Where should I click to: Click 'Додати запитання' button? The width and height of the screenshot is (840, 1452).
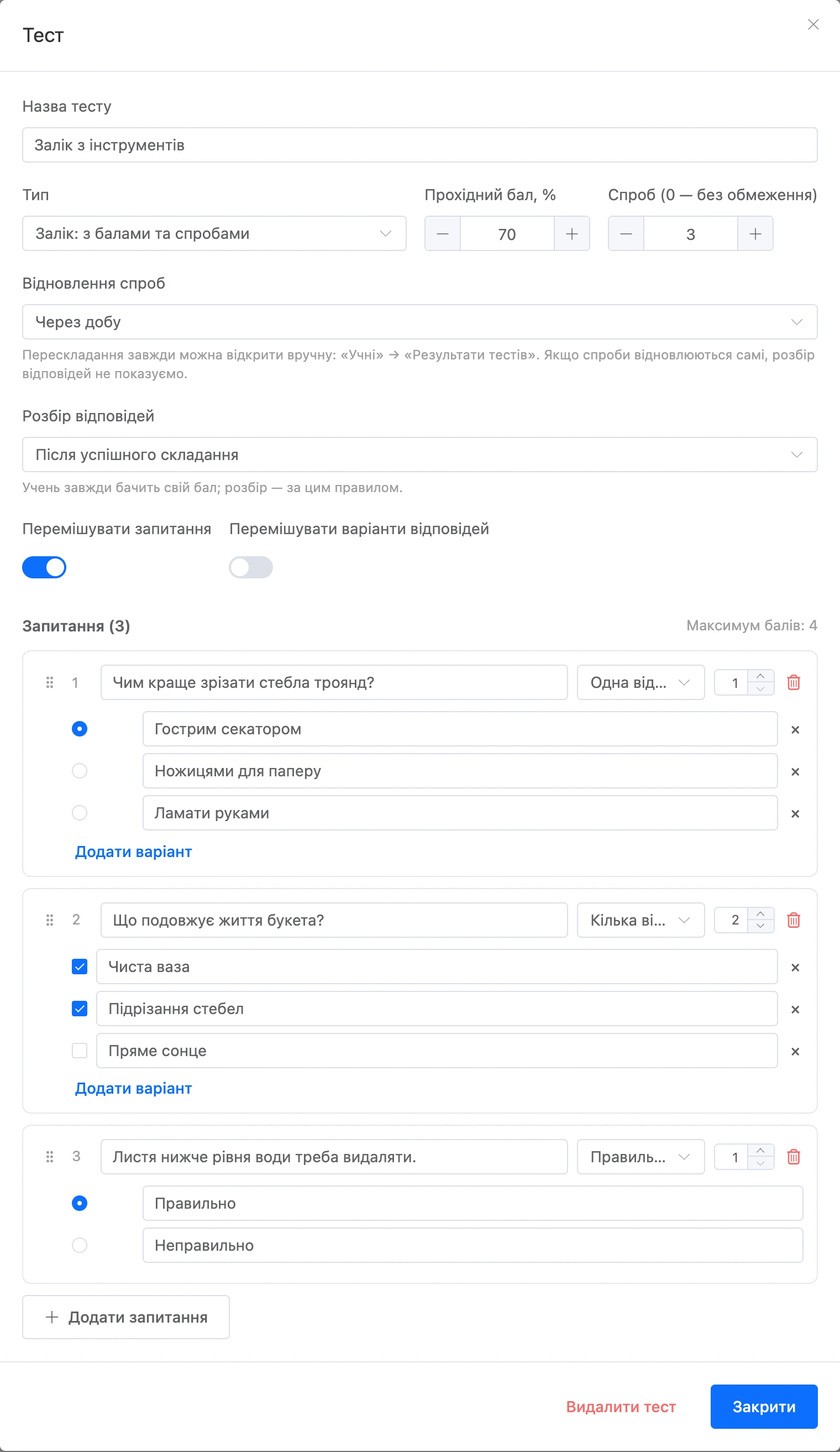tap(126, 1317)
